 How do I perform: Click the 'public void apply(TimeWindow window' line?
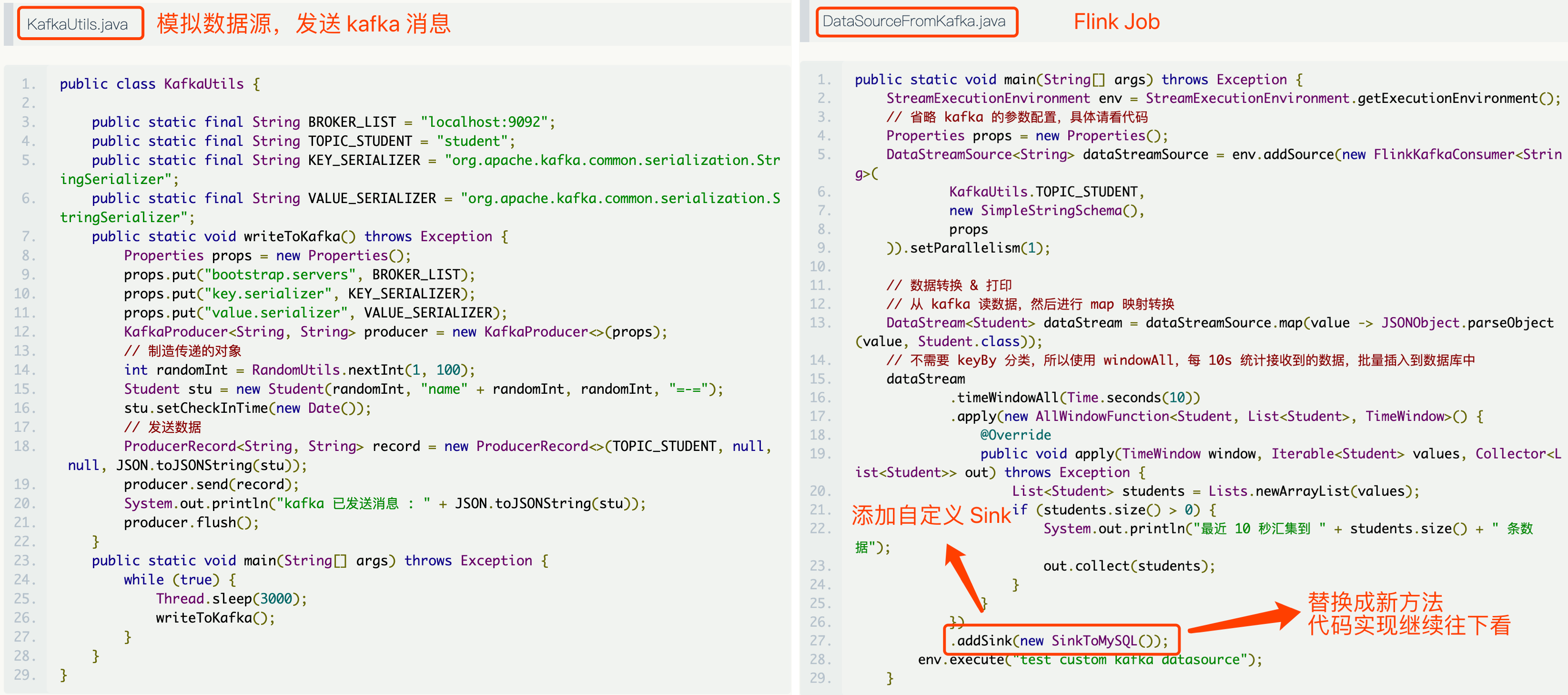click(x=1208, y=463)
